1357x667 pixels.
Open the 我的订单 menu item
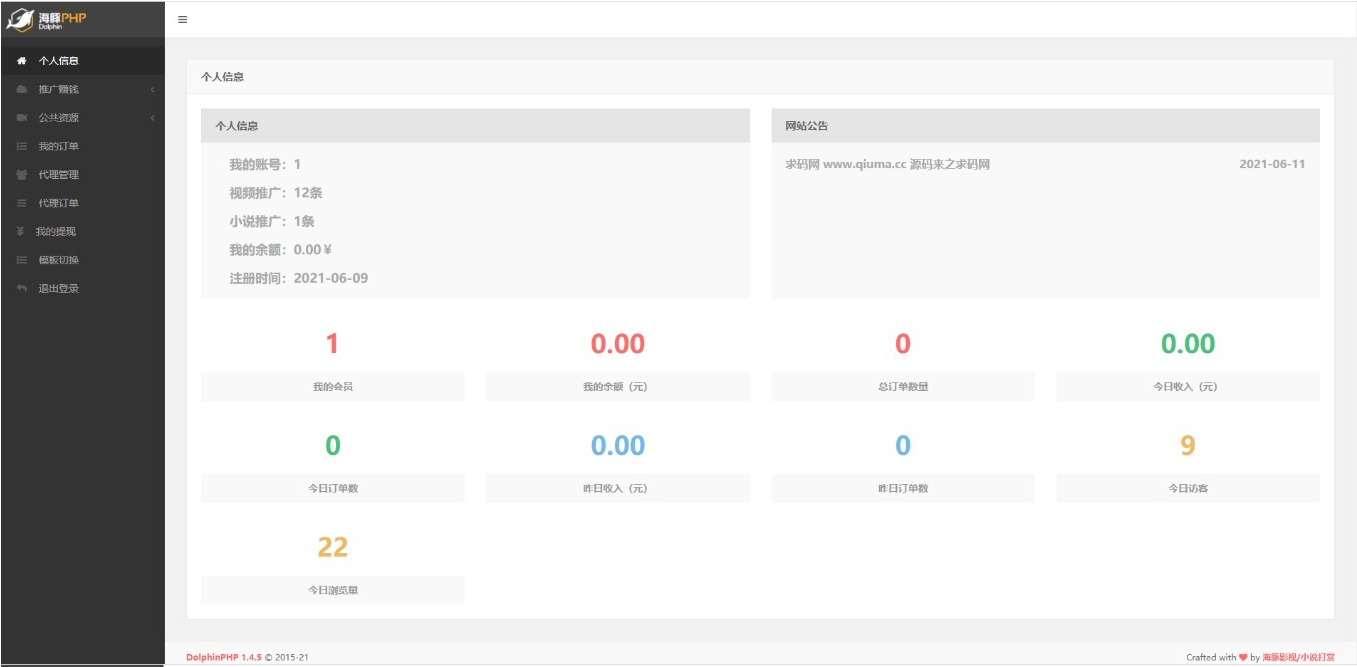[58, 147]
